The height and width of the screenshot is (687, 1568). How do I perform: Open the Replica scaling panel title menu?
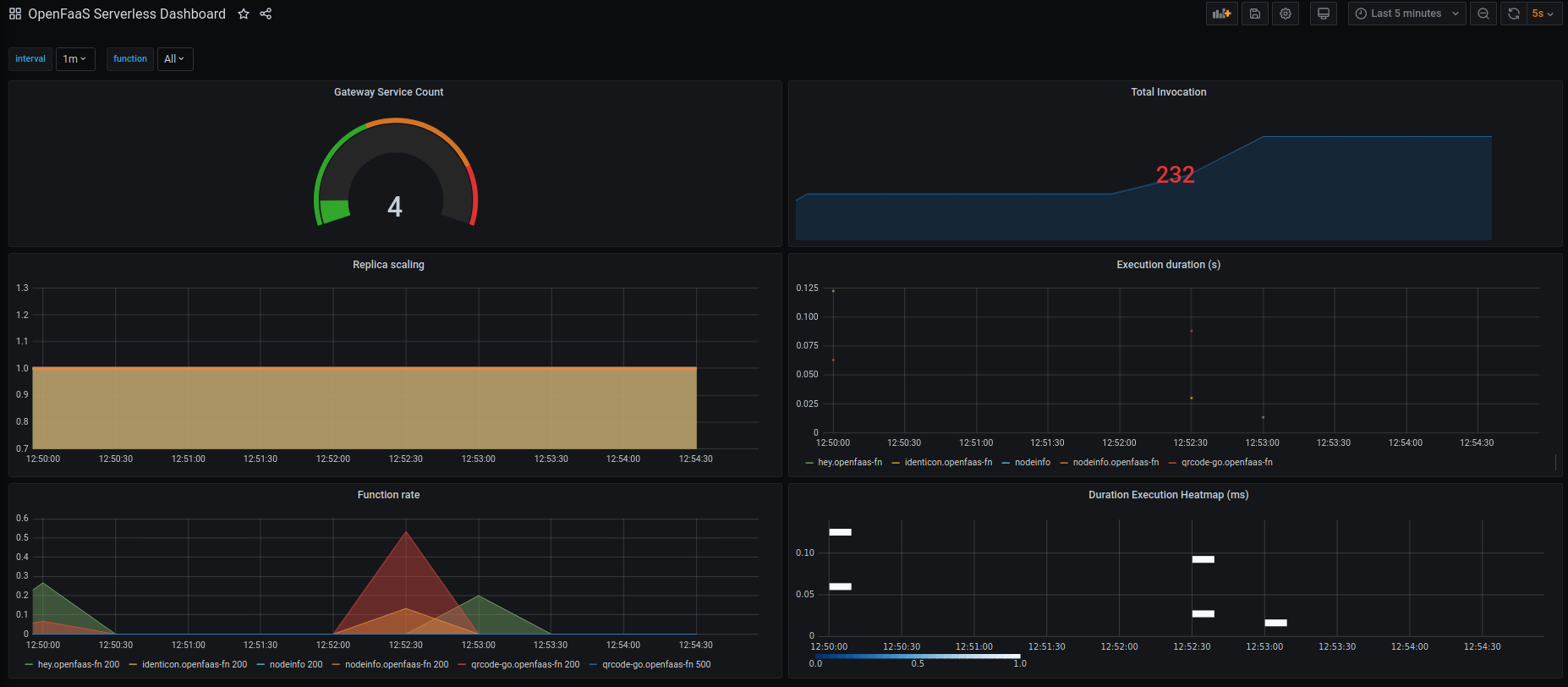pyautogui.click(x=388, y=265)
